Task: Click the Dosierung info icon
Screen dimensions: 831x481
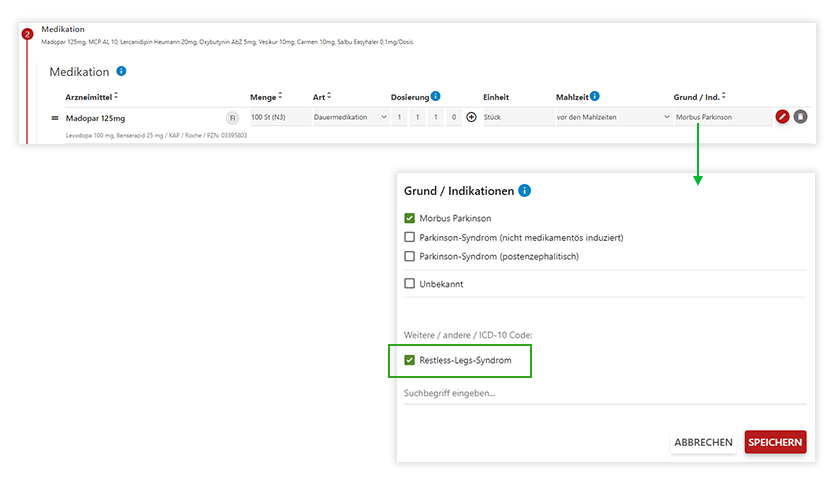Action: pos(436,96)
